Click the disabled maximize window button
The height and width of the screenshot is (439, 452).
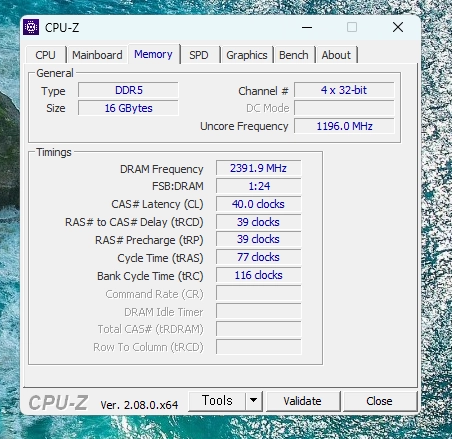coord(352,27)
